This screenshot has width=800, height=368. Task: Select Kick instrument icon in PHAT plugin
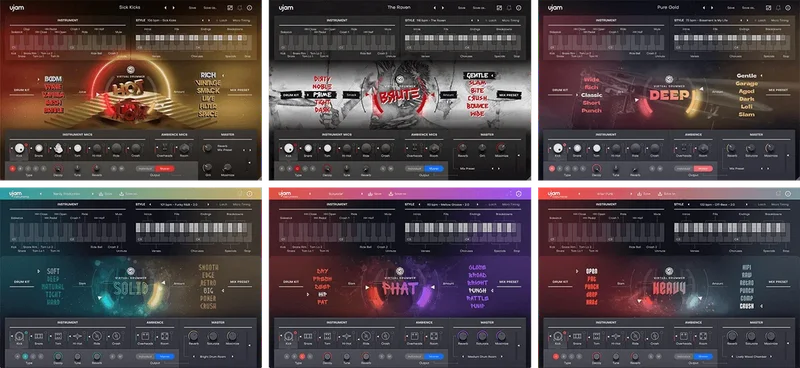289,336
